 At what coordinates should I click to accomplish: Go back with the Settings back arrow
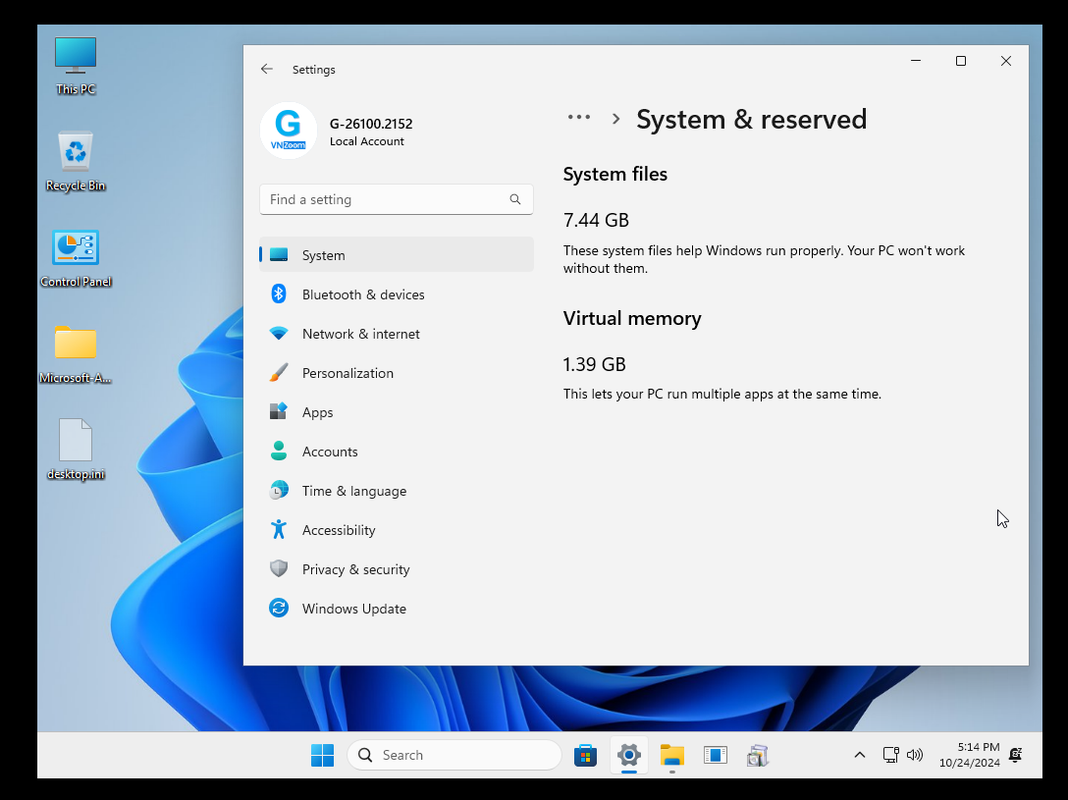266,69
